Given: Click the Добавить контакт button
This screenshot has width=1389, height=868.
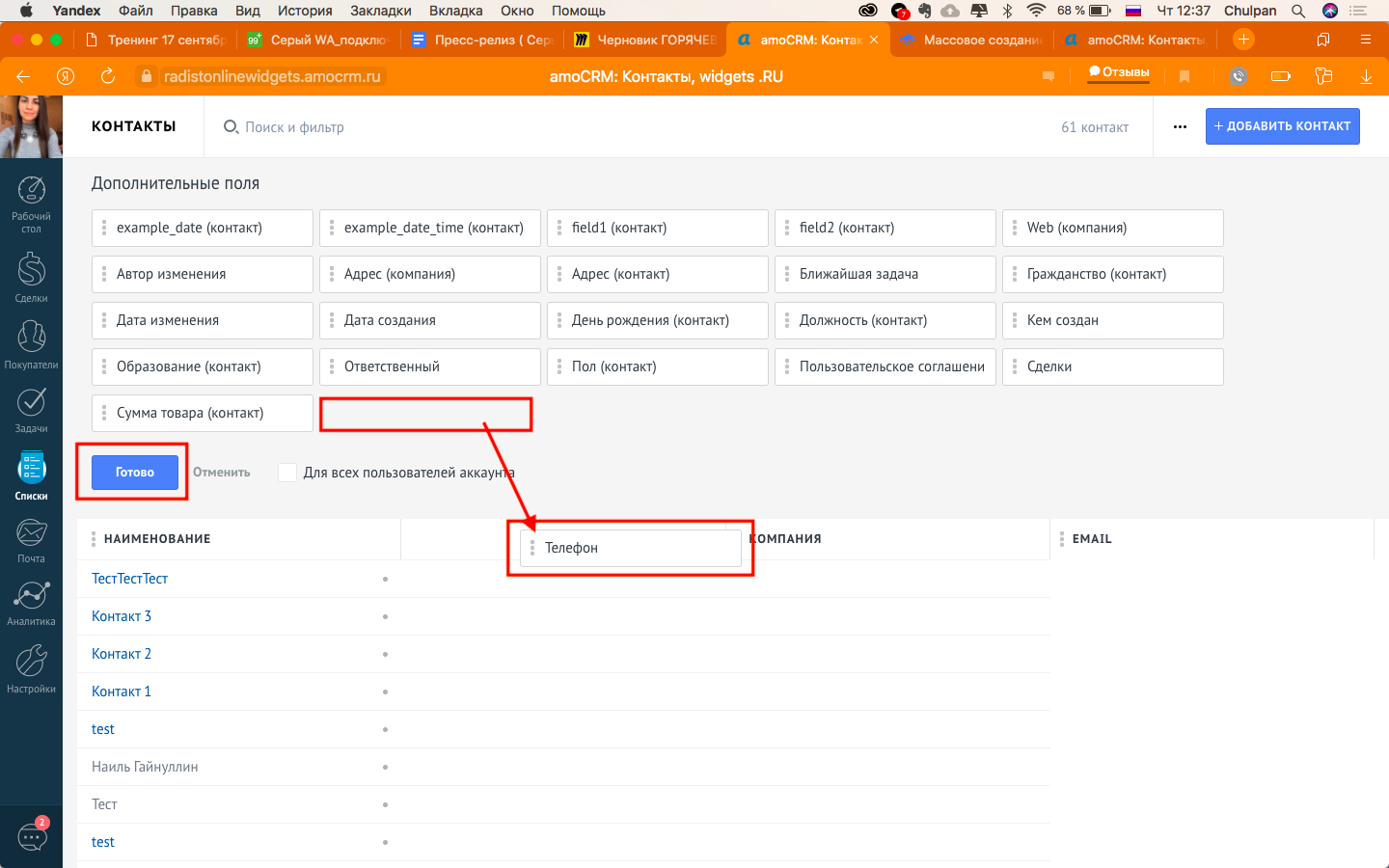Looking at the screenshot, I should click(1282, 126).
